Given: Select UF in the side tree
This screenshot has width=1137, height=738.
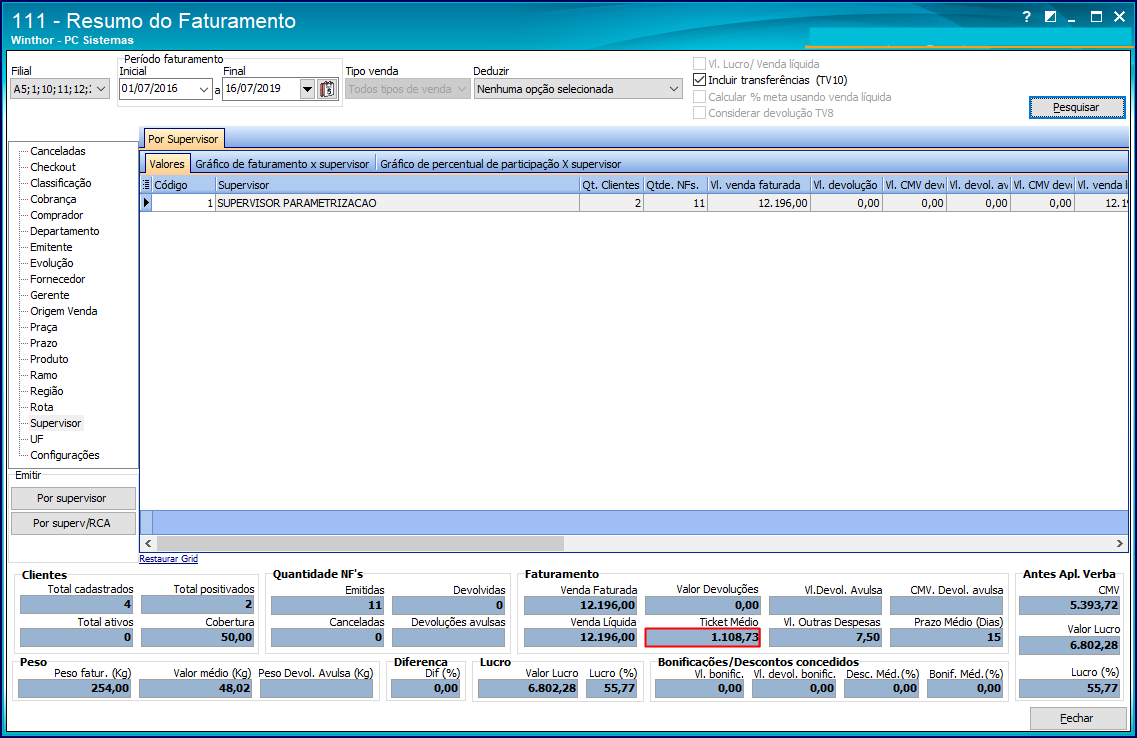Looking at the screenshot, I should pyautogui.click(x=36, y=439).
